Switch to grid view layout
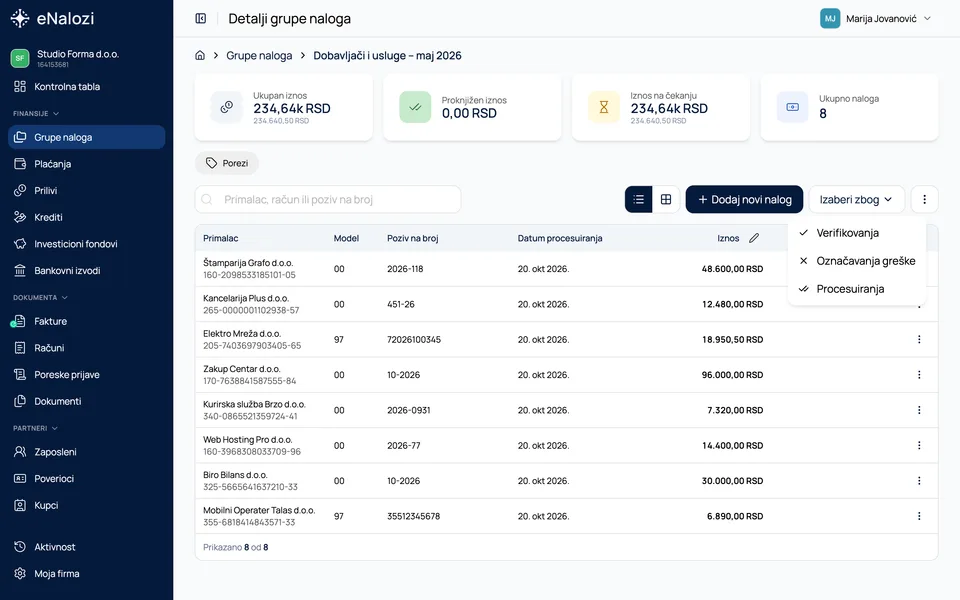The width and height of the screenshot is (960, 600). pyautogui.click(x=666, y=199)
